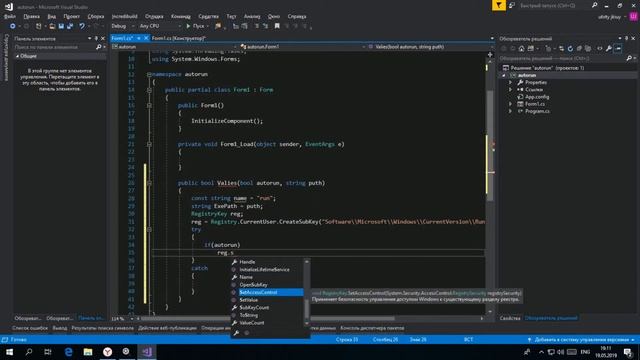
Task: Select the Решение "autorun" root item
Action: tap(543, 68)
